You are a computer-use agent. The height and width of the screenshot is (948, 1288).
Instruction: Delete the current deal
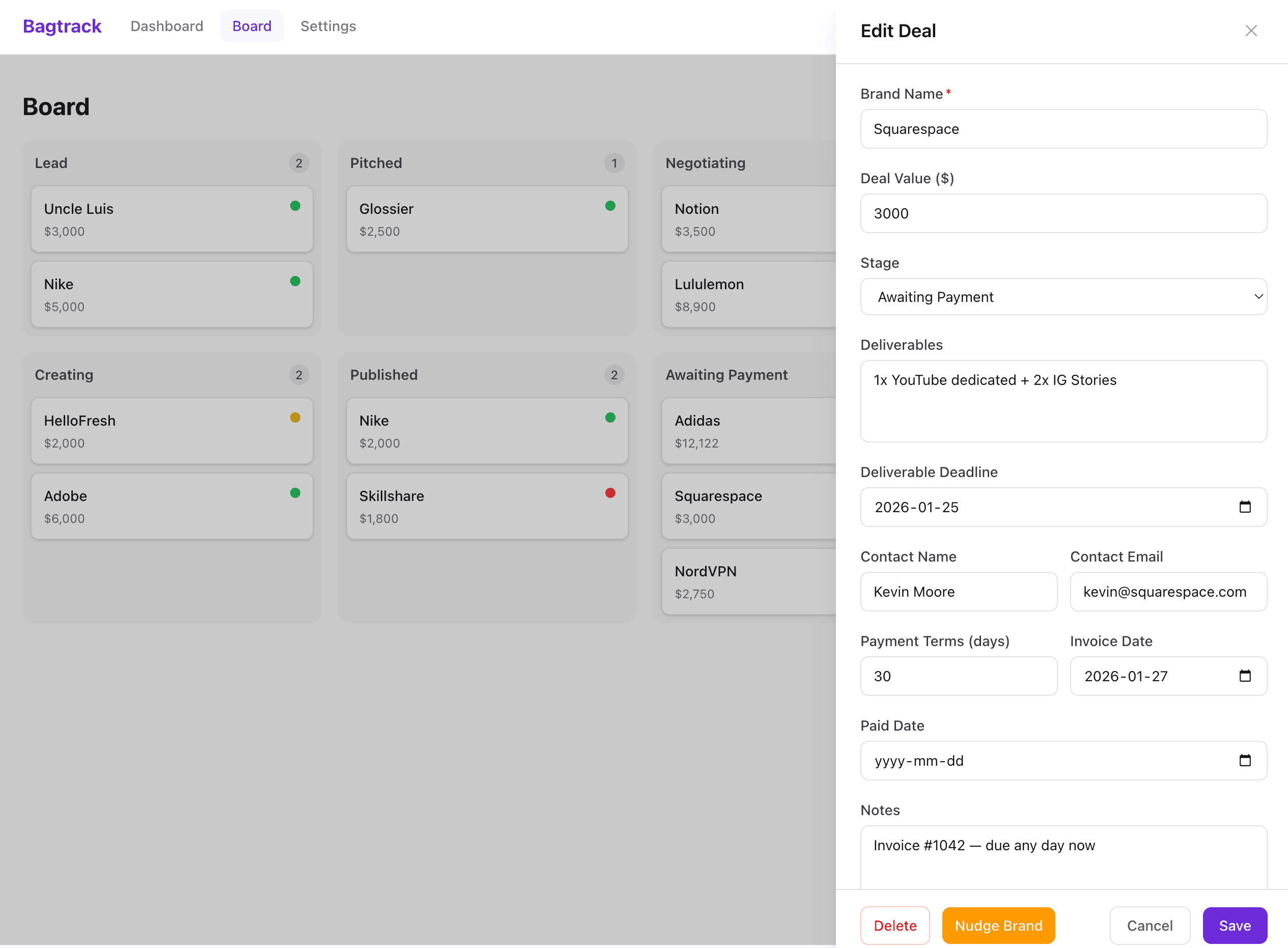tap(895, 925)
